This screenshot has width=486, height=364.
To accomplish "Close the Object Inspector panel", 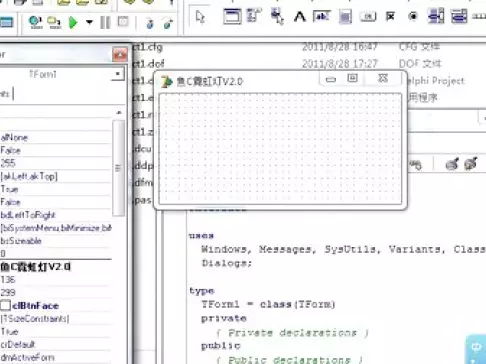I will pos(120,55).
